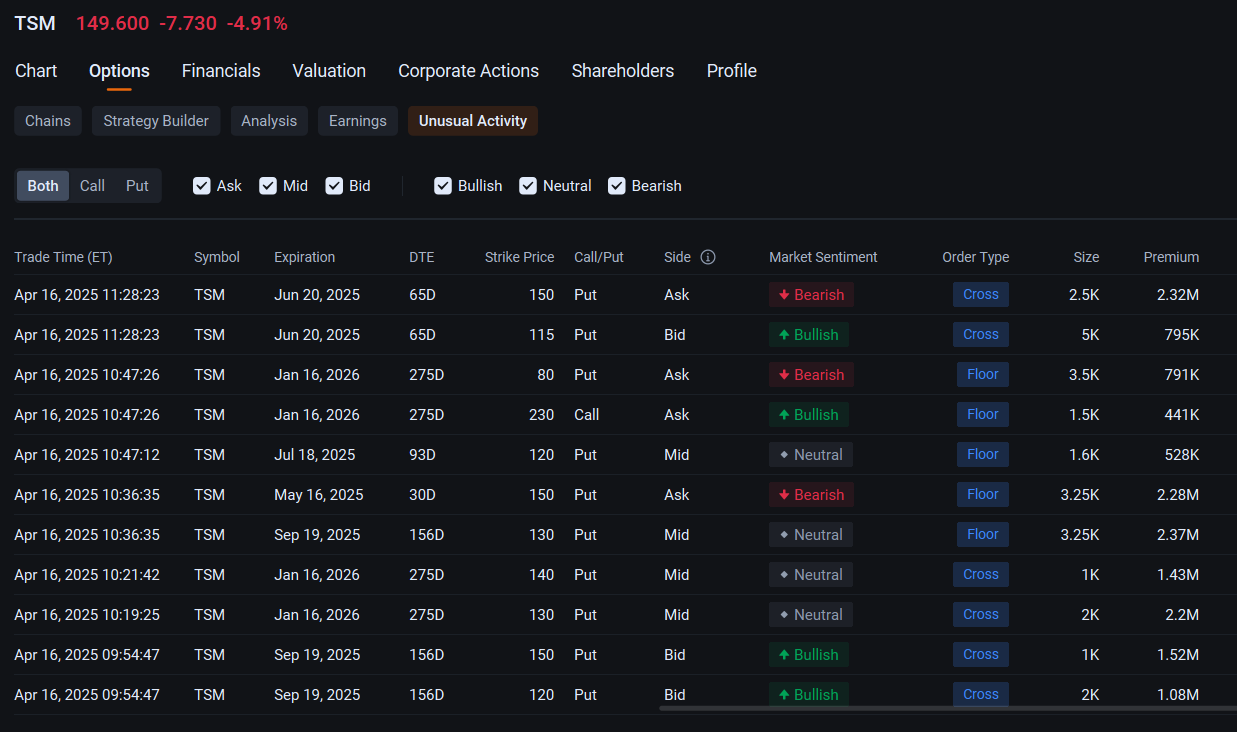Click the -4.91% percent change

[257, 23]
